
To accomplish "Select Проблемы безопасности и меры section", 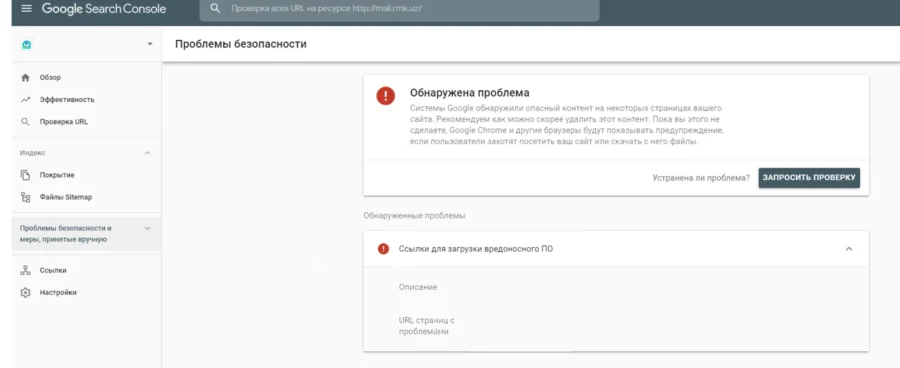I will pyautogui.click(x=87, y=234).
